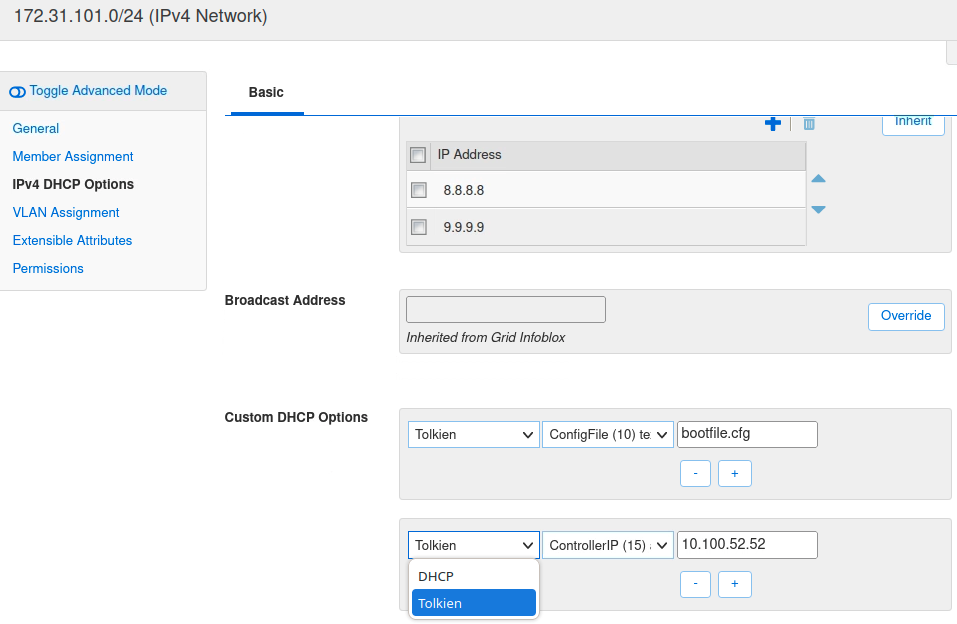957x624 pixels.
Task: Select all IPs via the header checkbox
Action: point(418,155)
